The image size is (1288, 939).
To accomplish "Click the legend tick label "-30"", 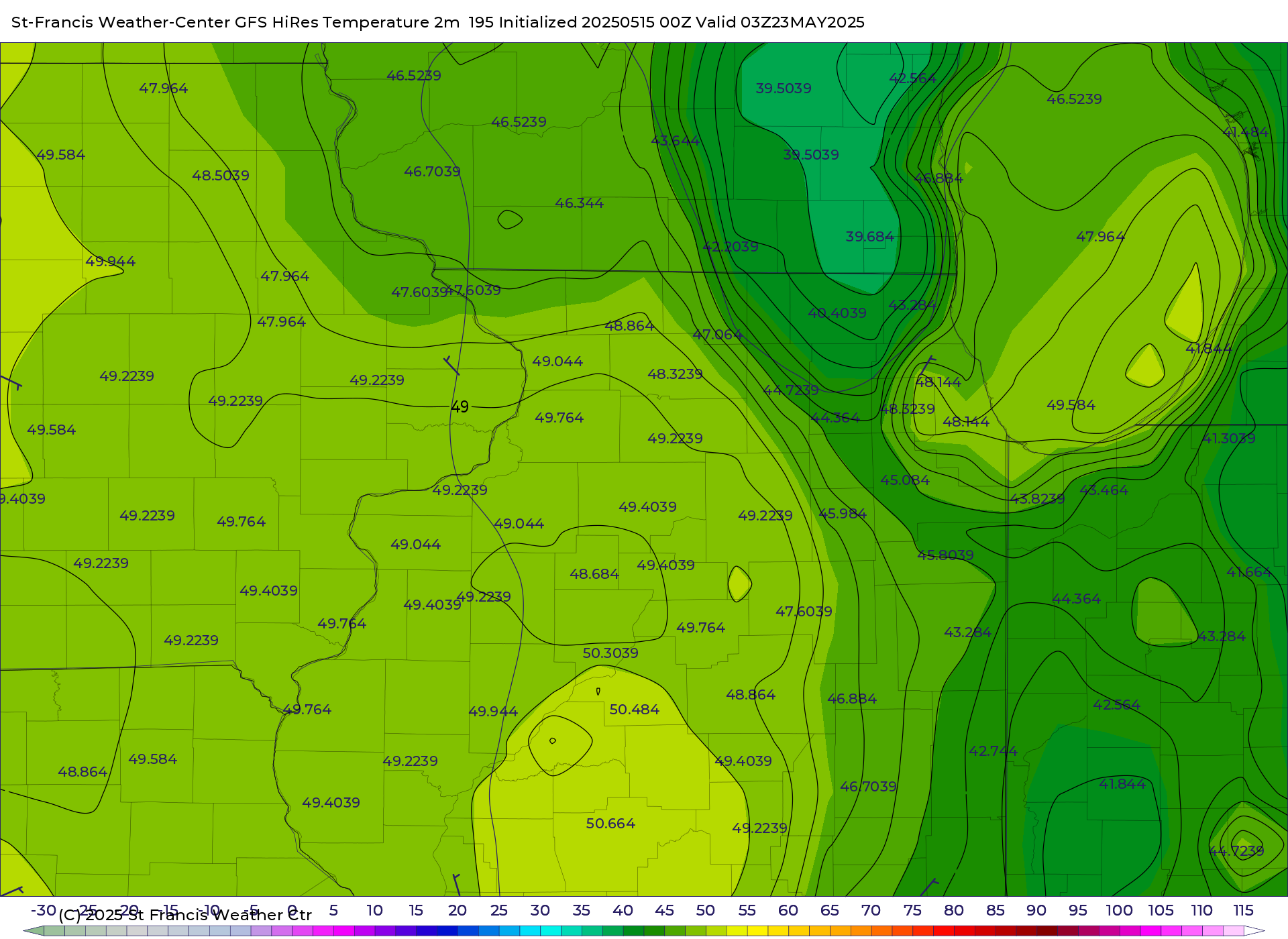I will pos(44,910).
